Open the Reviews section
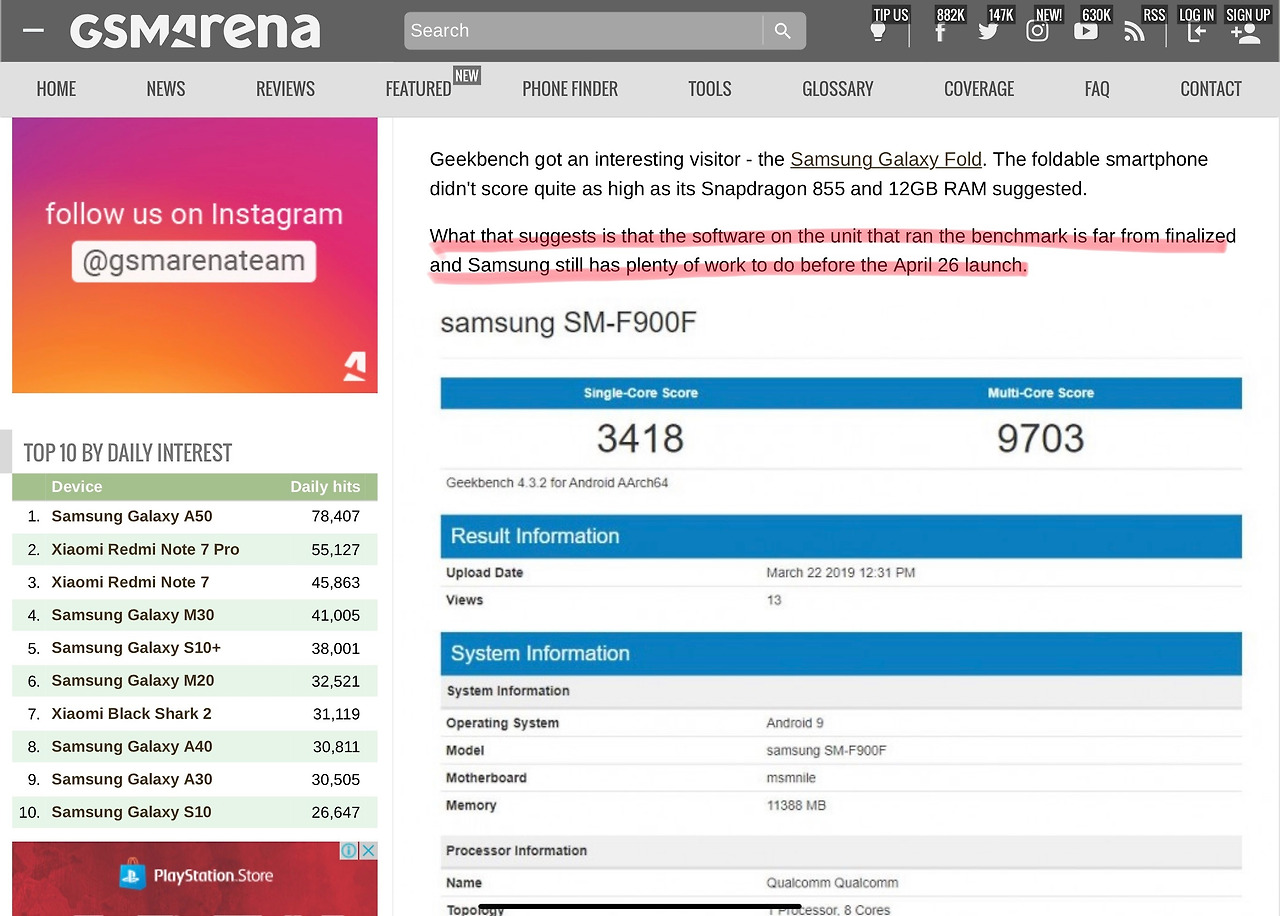 [x=286, y=89]
